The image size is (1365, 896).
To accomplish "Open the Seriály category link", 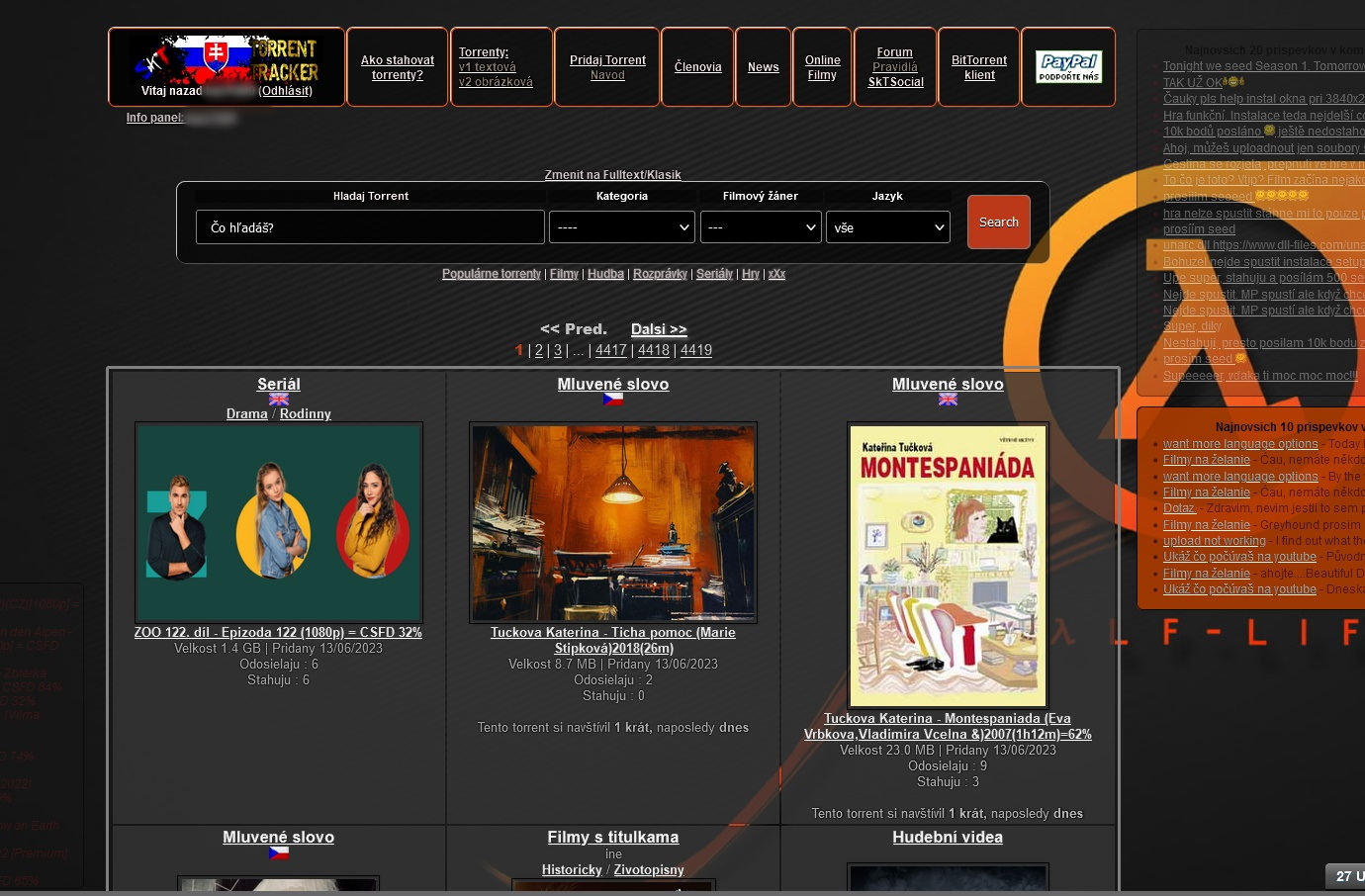I will click(x=714, y=274).
